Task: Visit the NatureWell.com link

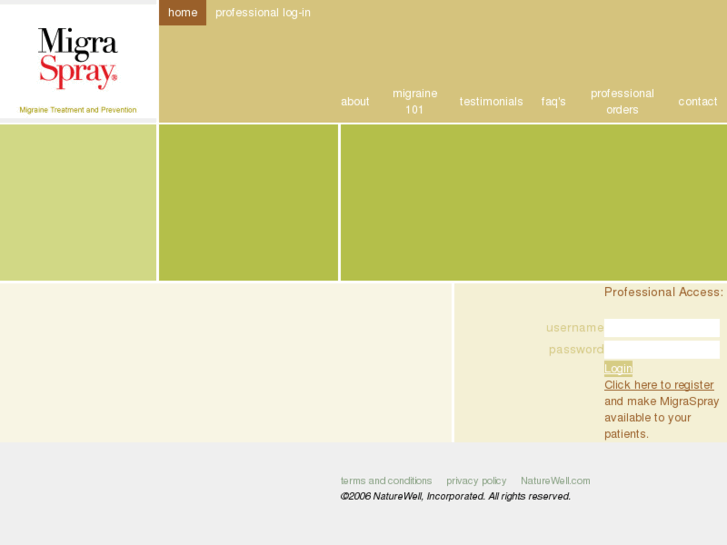Action: click(x=555, y=481)
